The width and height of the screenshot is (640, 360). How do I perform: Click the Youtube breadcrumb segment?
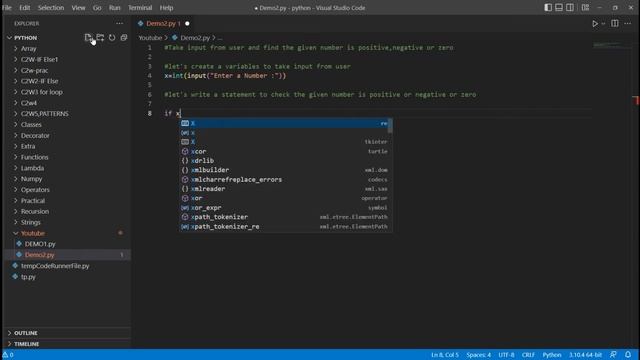[x=150, y=38]
